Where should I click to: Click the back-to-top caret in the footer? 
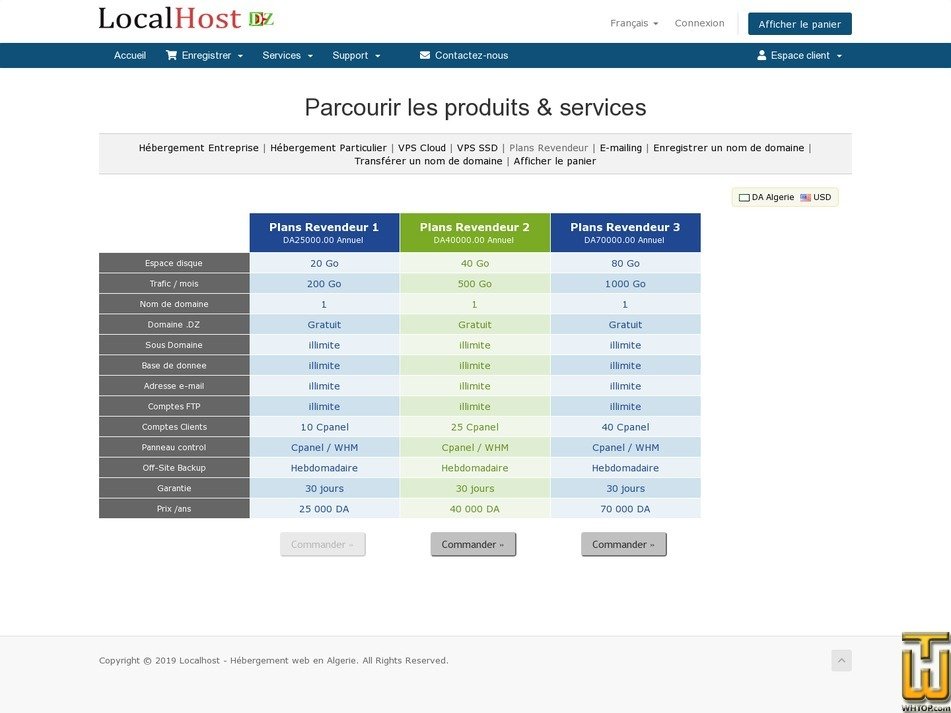tap(841, 660)
